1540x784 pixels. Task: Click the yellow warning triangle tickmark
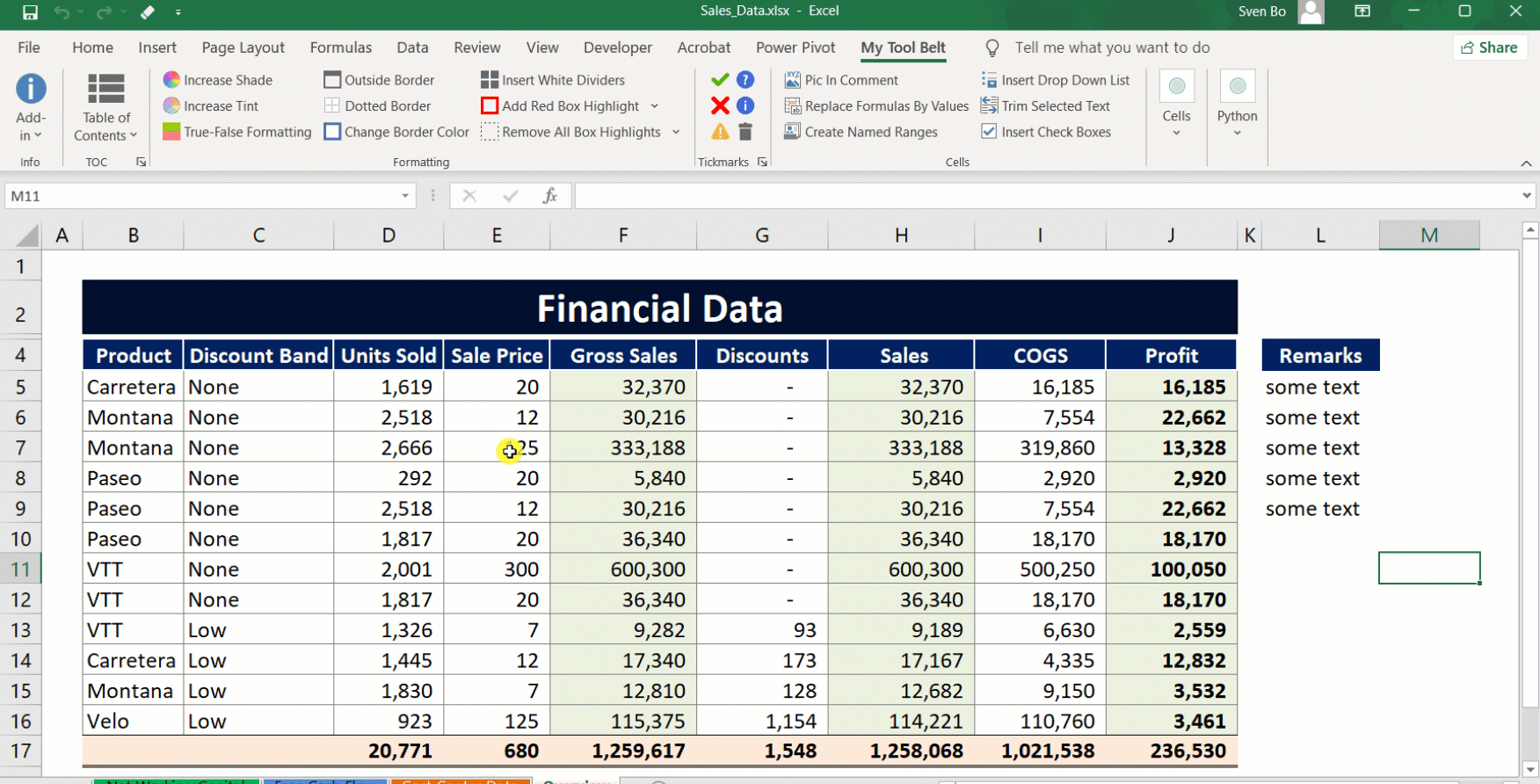coord(720,132)
